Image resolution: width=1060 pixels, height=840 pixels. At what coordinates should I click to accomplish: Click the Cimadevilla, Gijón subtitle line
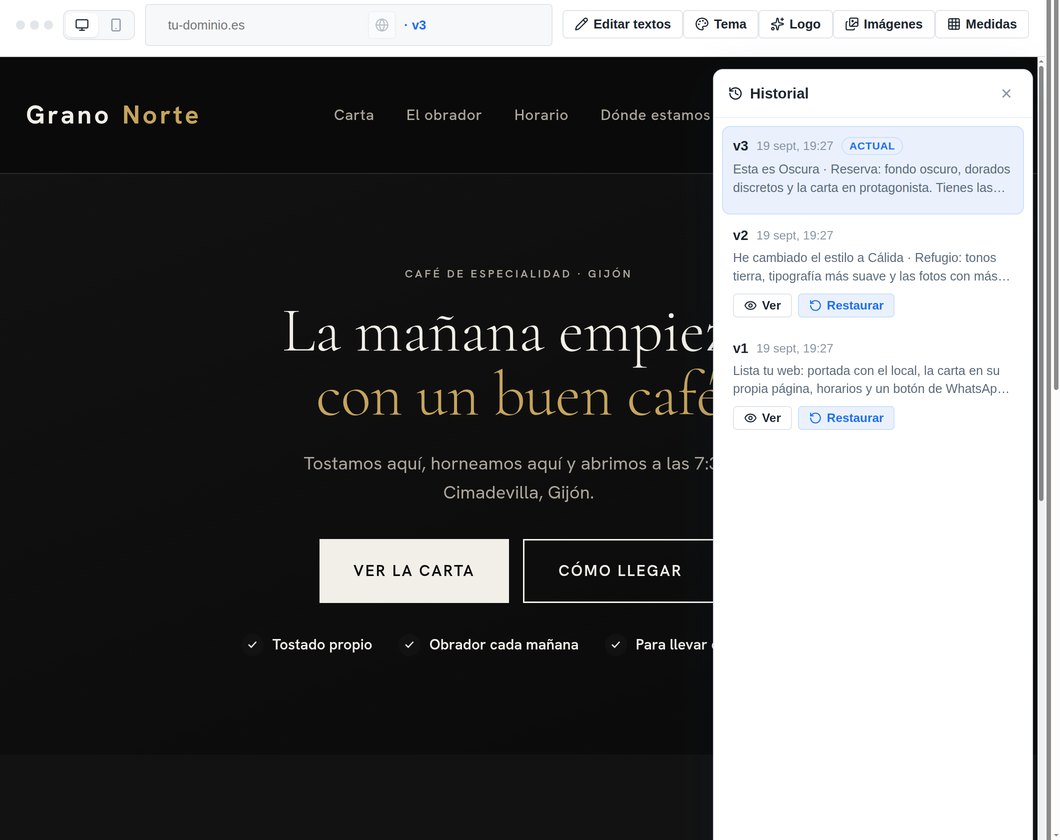[x=519, y=493]
